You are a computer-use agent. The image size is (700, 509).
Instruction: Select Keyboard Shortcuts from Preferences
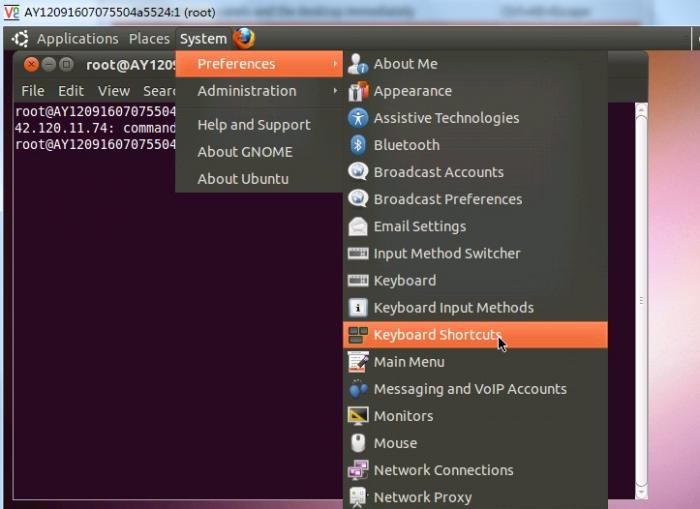(x=437, y=335)
